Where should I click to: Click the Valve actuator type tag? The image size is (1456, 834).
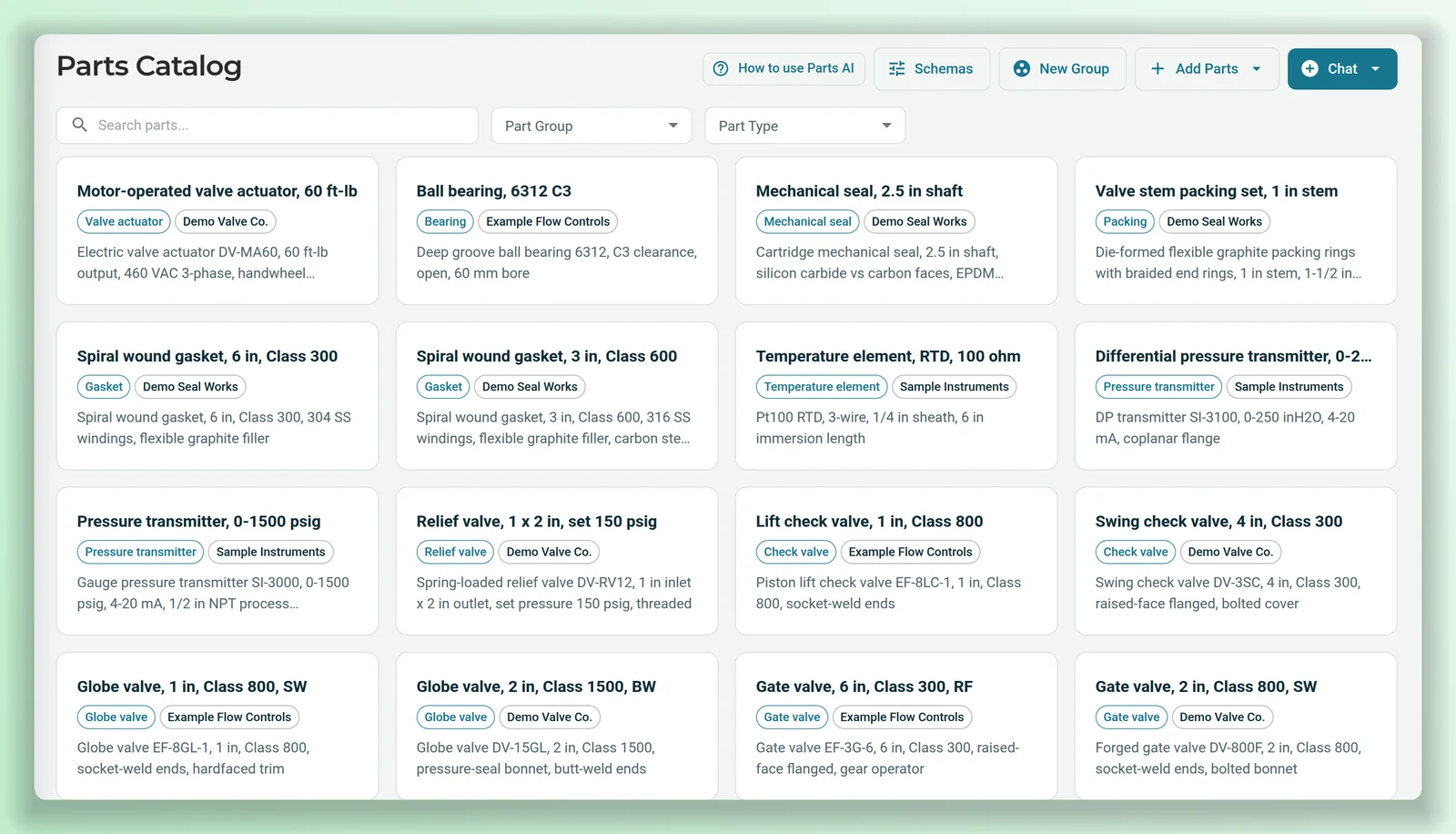coord(124,221)
